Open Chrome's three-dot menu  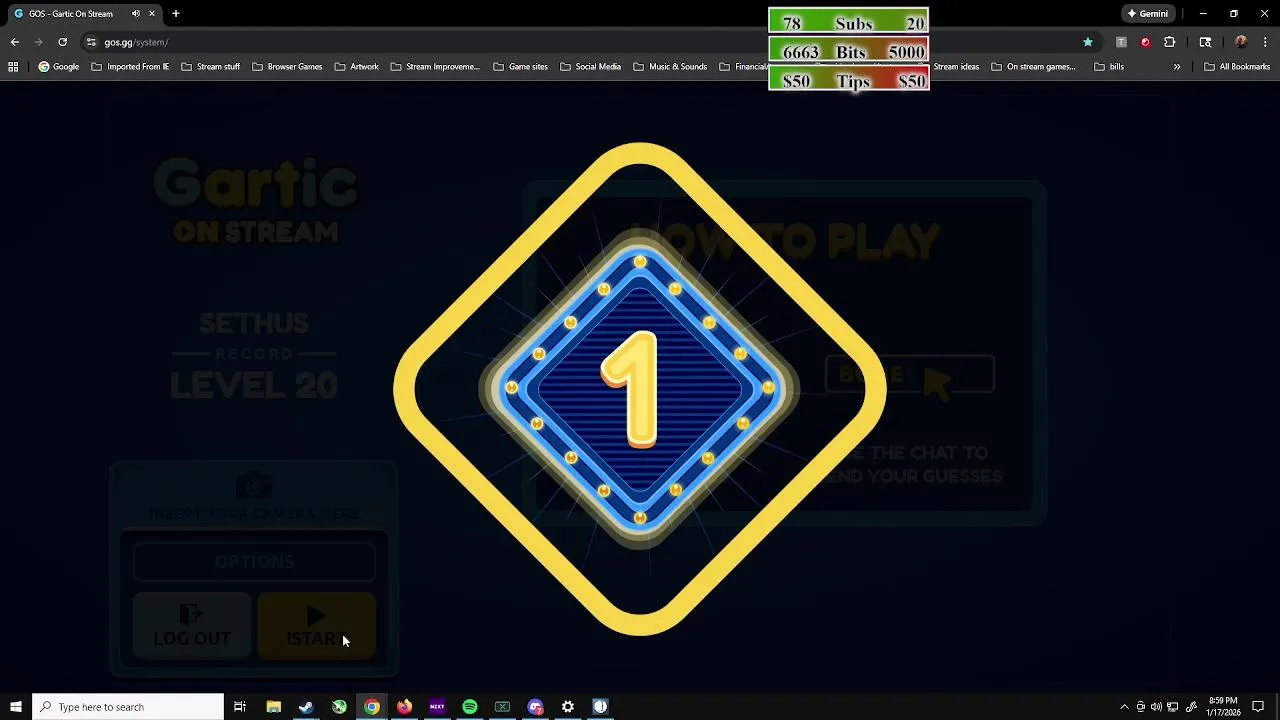(1265, 42)
